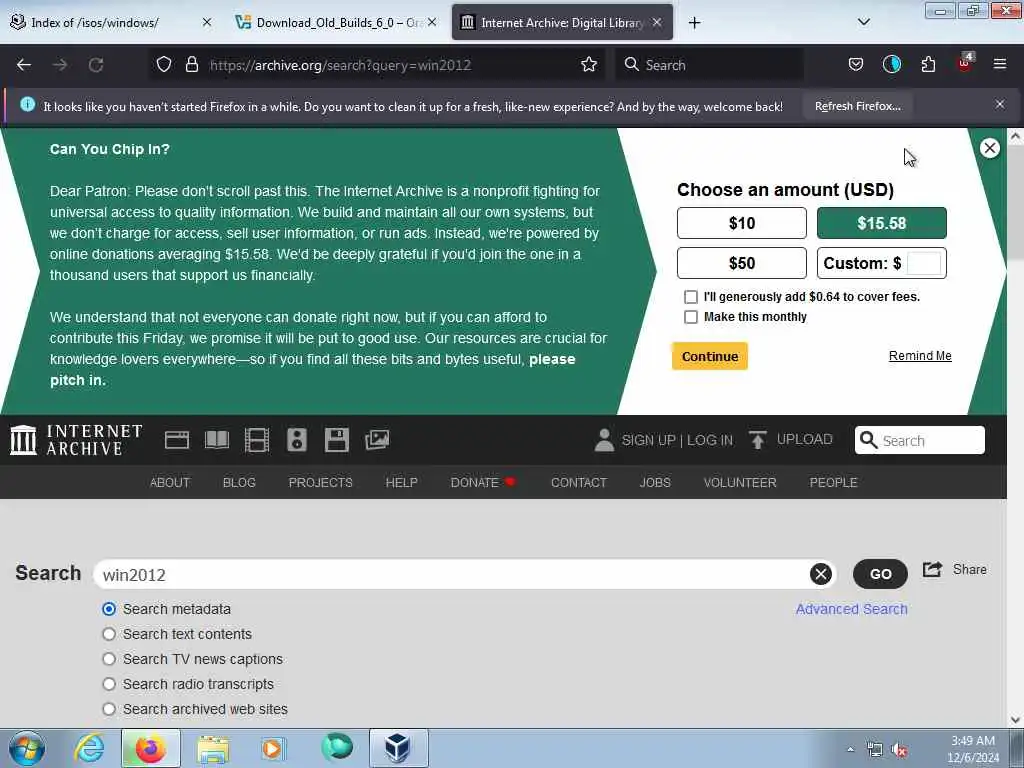Open the Pocket save icon

pos(856,65)
